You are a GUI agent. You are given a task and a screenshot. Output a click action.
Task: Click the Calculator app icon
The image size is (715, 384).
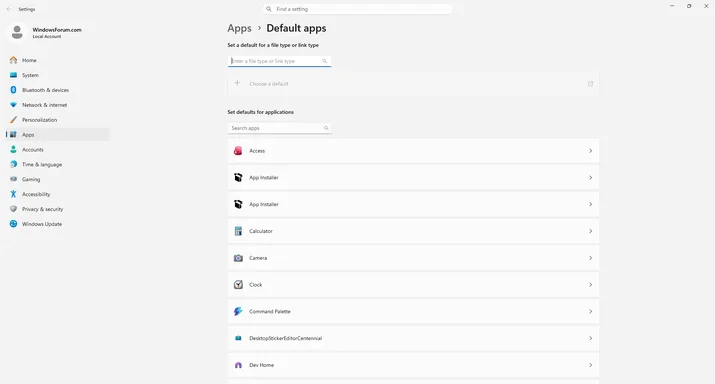point(238,231)
